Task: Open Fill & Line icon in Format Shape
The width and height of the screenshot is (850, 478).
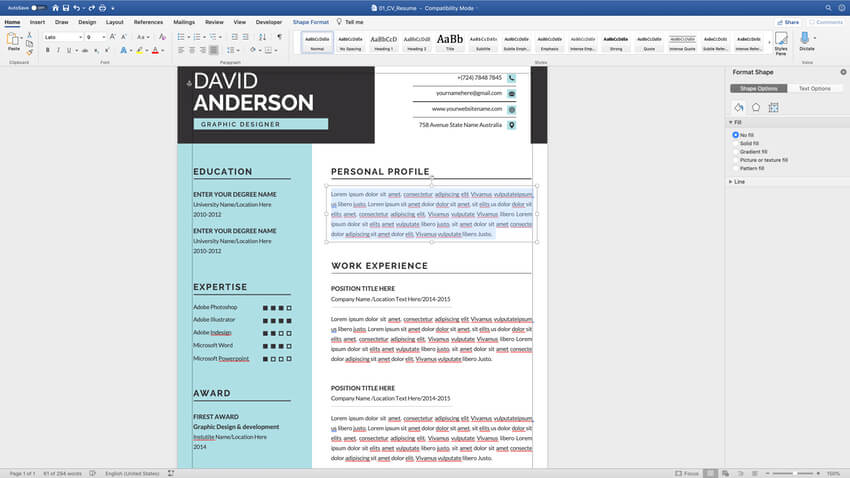Action: point(738,107)
